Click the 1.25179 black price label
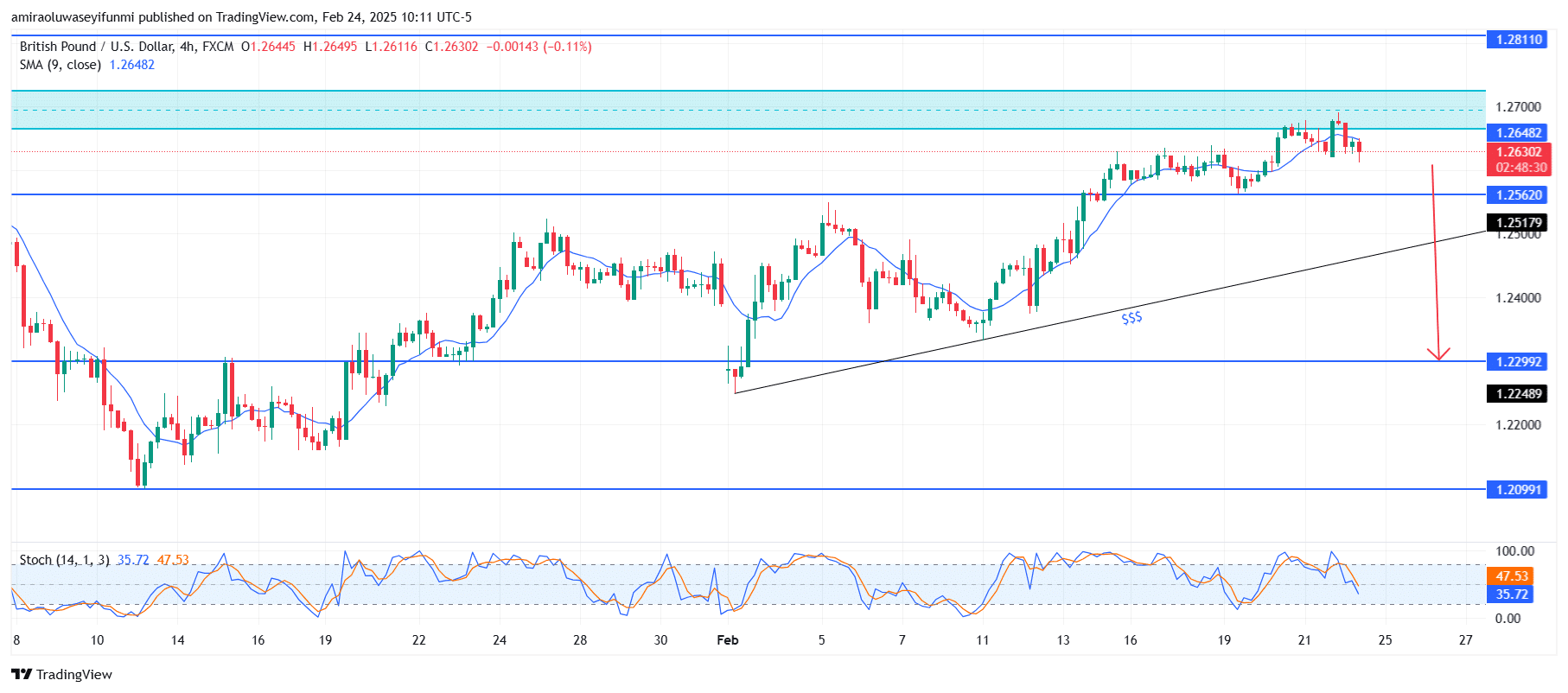This screenshot has width=1568, height=693. click(x=1519, y=222)
